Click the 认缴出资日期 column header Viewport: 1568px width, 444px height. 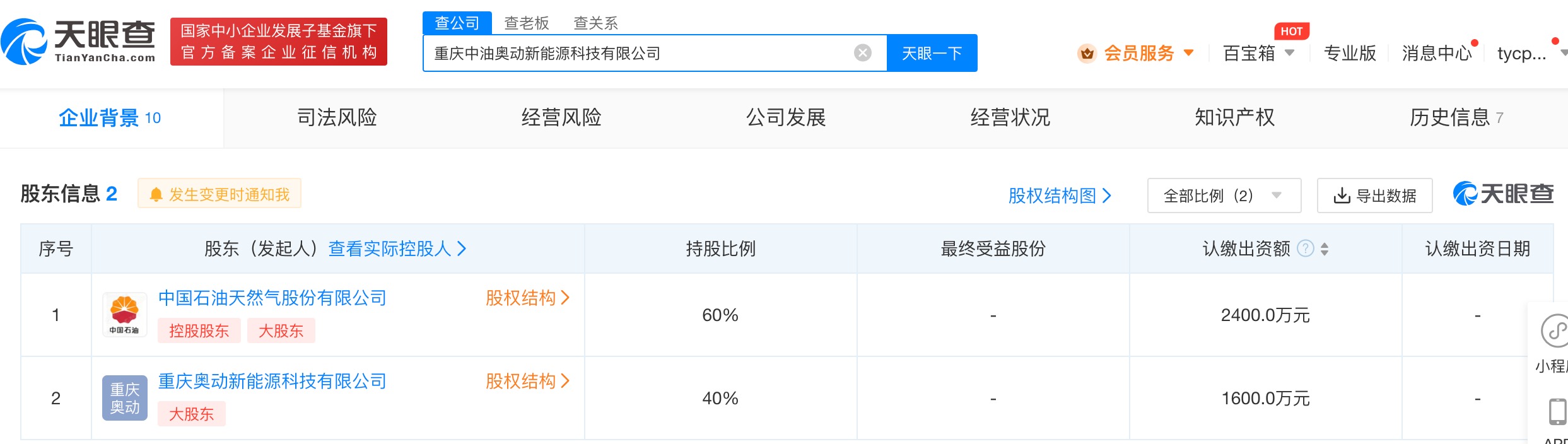(1477, 248)
